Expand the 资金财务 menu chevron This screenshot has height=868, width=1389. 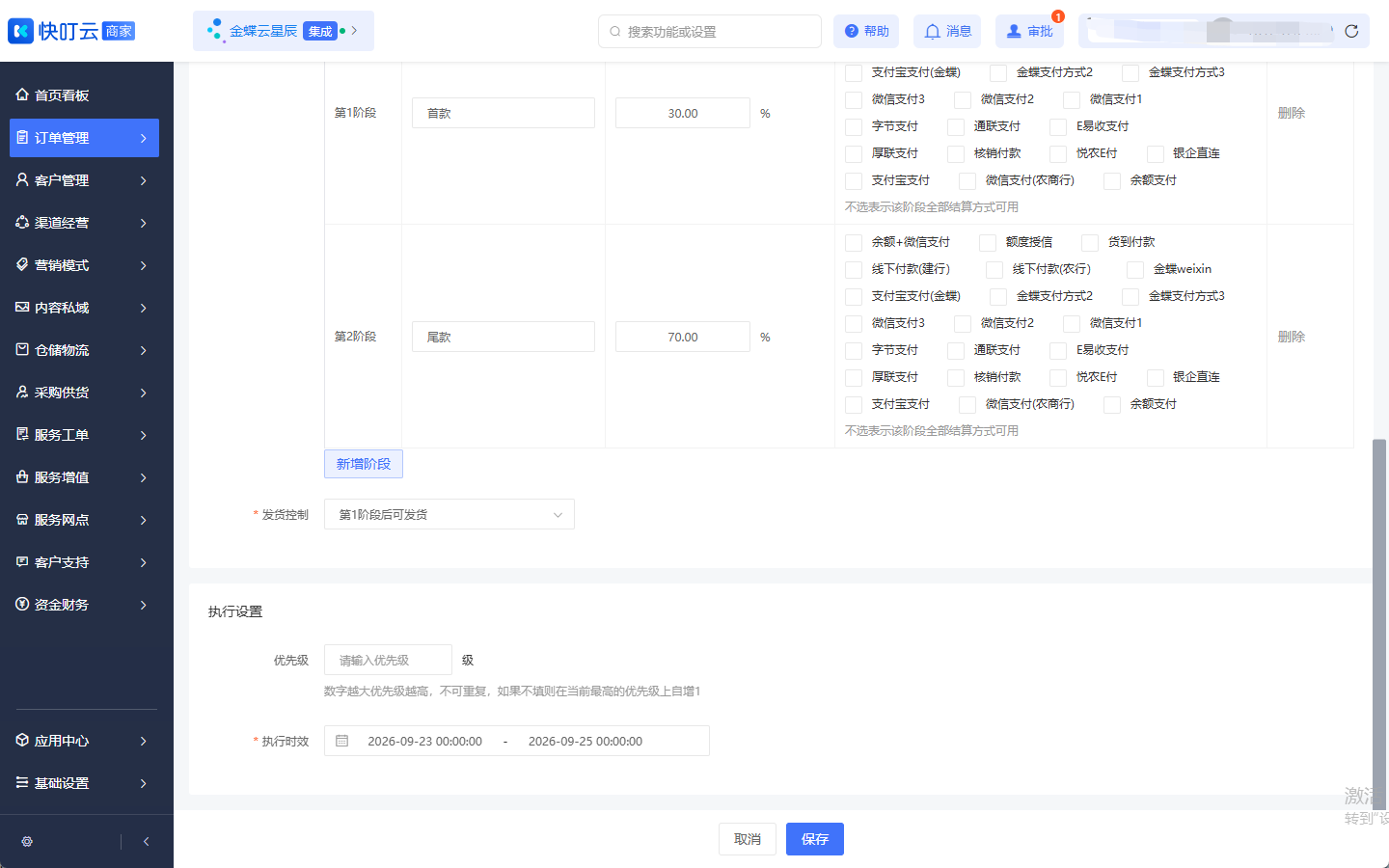coord(144,605)
